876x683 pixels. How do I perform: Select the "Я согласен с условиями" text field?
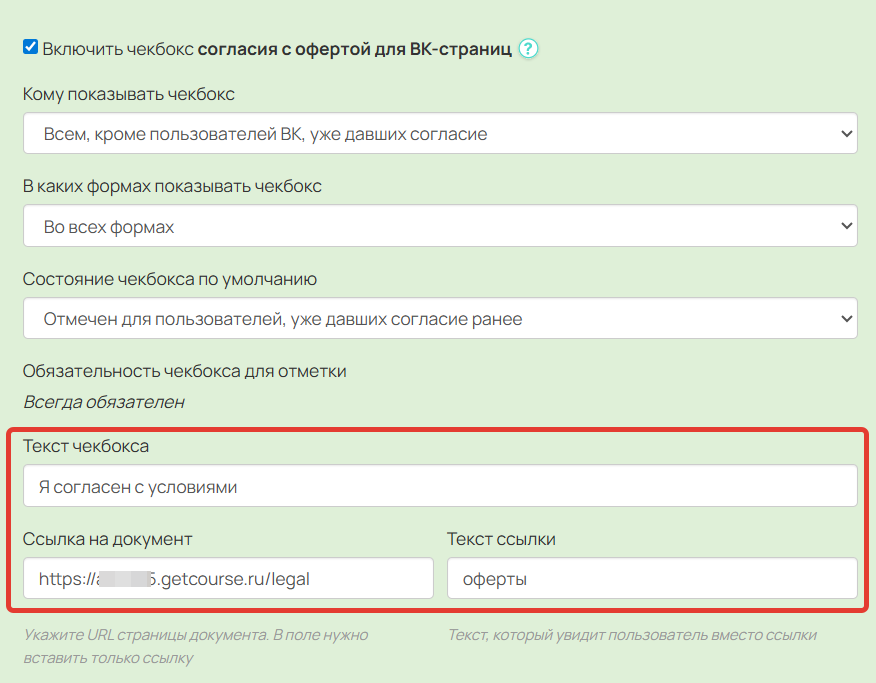[x=440, y=485]
